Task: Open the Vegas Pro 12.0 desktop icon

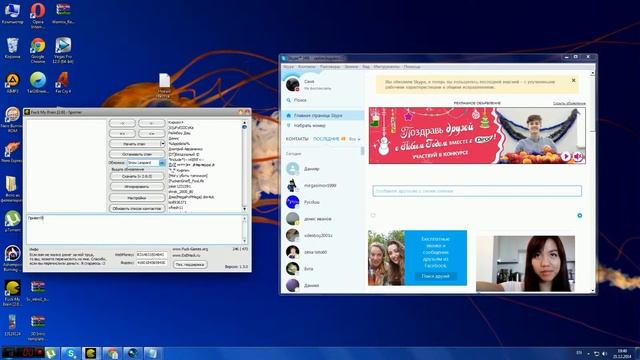Action: pyautogui.click(x=63, y=49)
